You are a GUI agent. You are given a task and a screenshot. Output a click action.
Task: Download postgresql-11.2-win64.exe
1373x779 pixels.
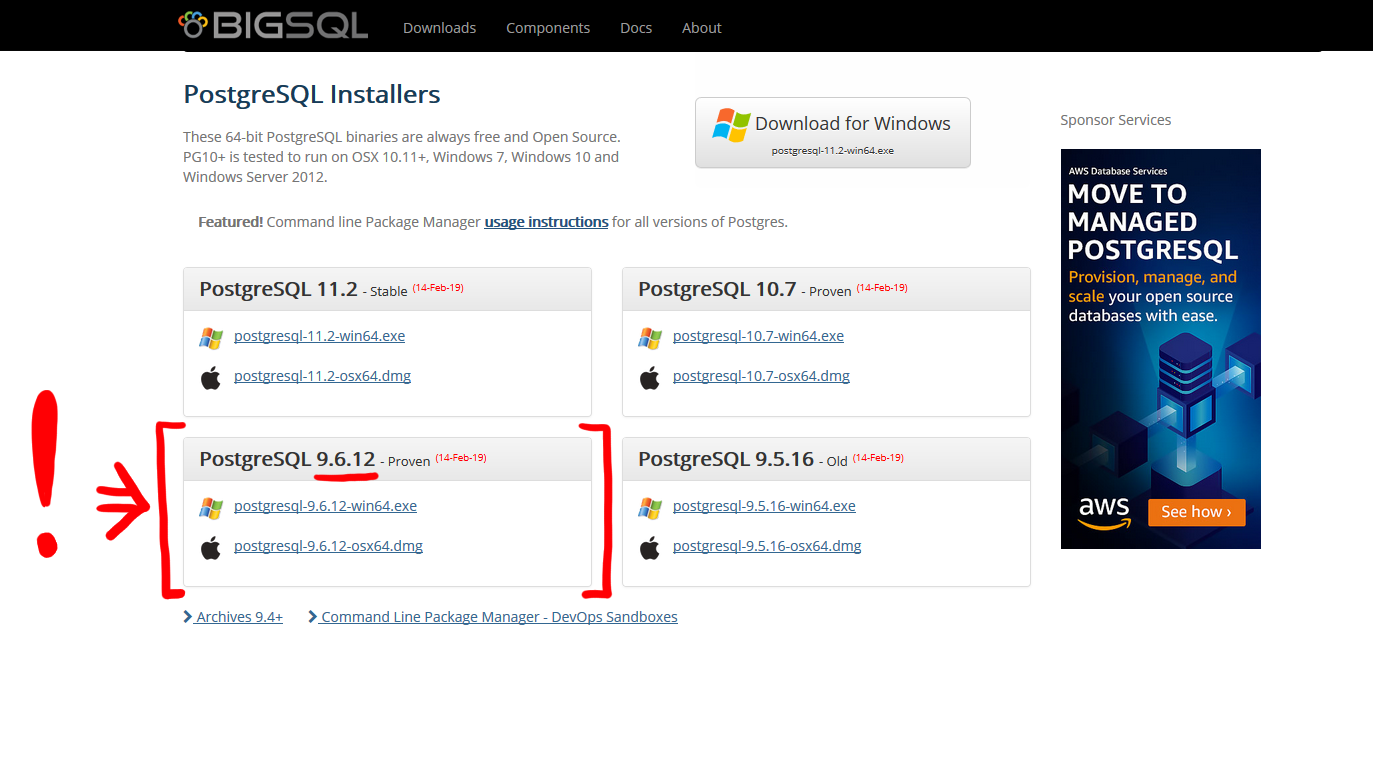(319, 336)
